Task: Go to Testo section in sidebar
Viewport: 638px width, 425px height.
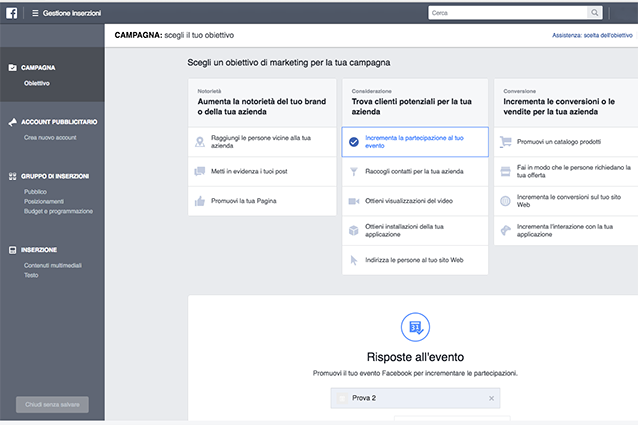Action: [x=31, y=275]
